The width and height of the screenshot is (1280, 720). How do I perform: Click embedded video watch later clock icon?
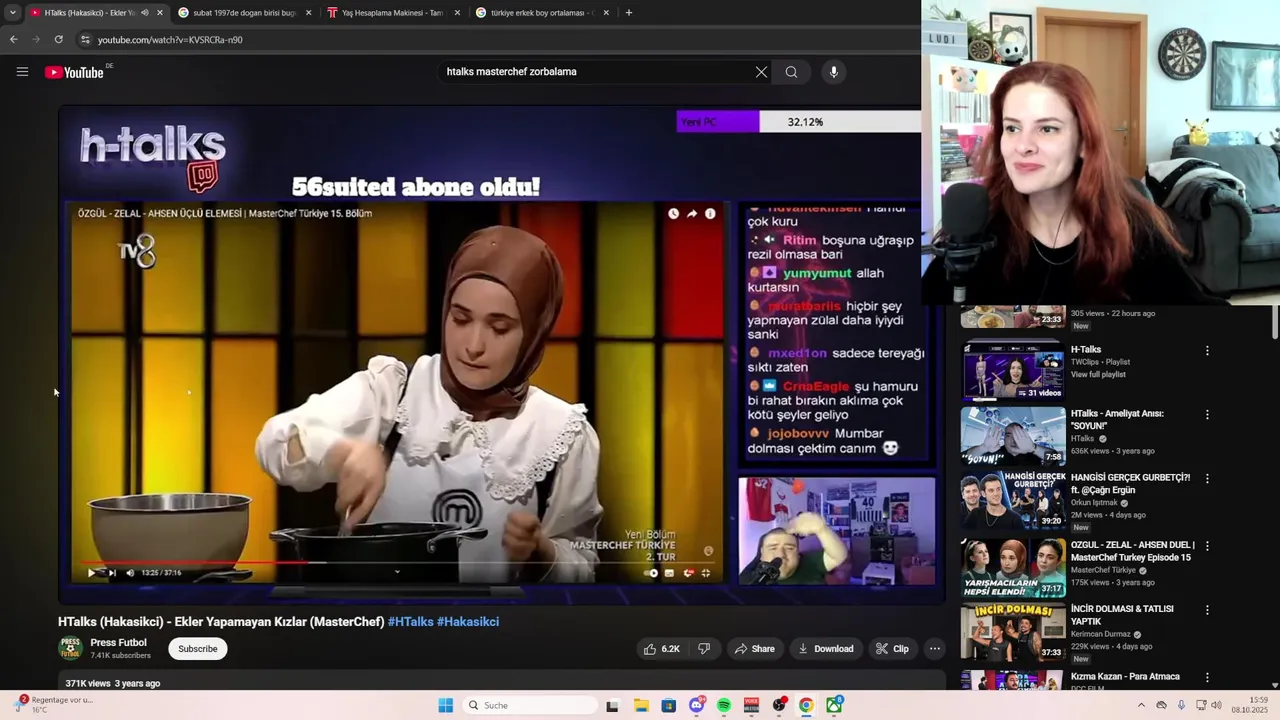pos(673,214)
